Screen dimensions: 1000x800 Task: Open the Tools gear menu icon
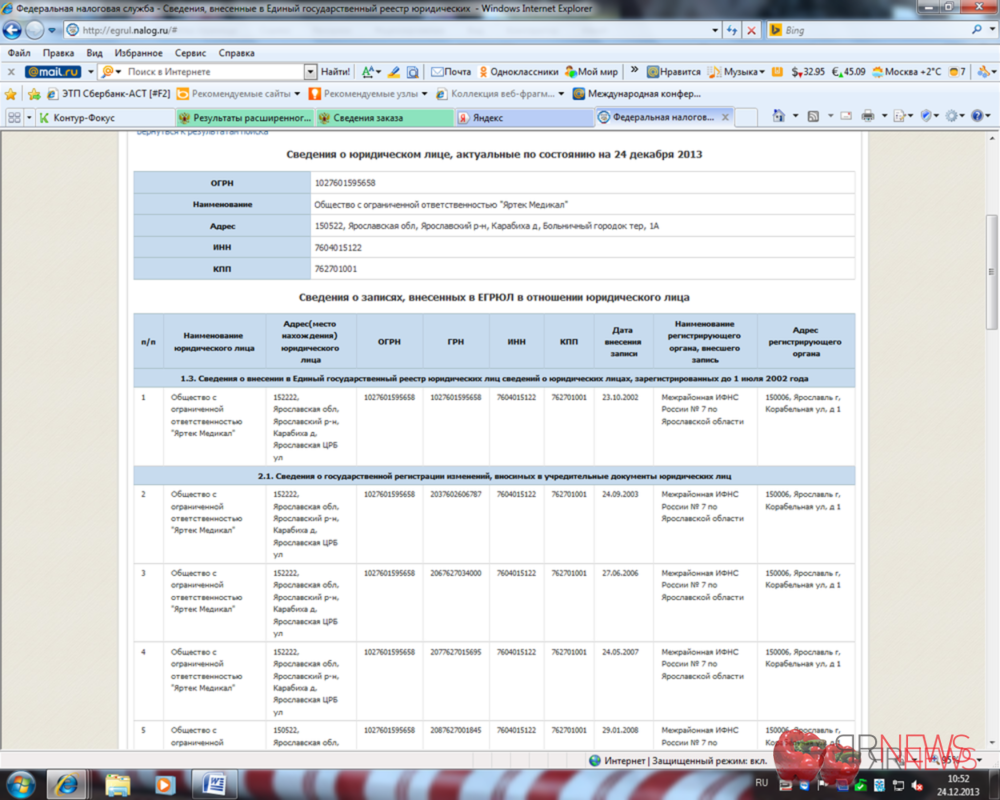coord(952,116)
